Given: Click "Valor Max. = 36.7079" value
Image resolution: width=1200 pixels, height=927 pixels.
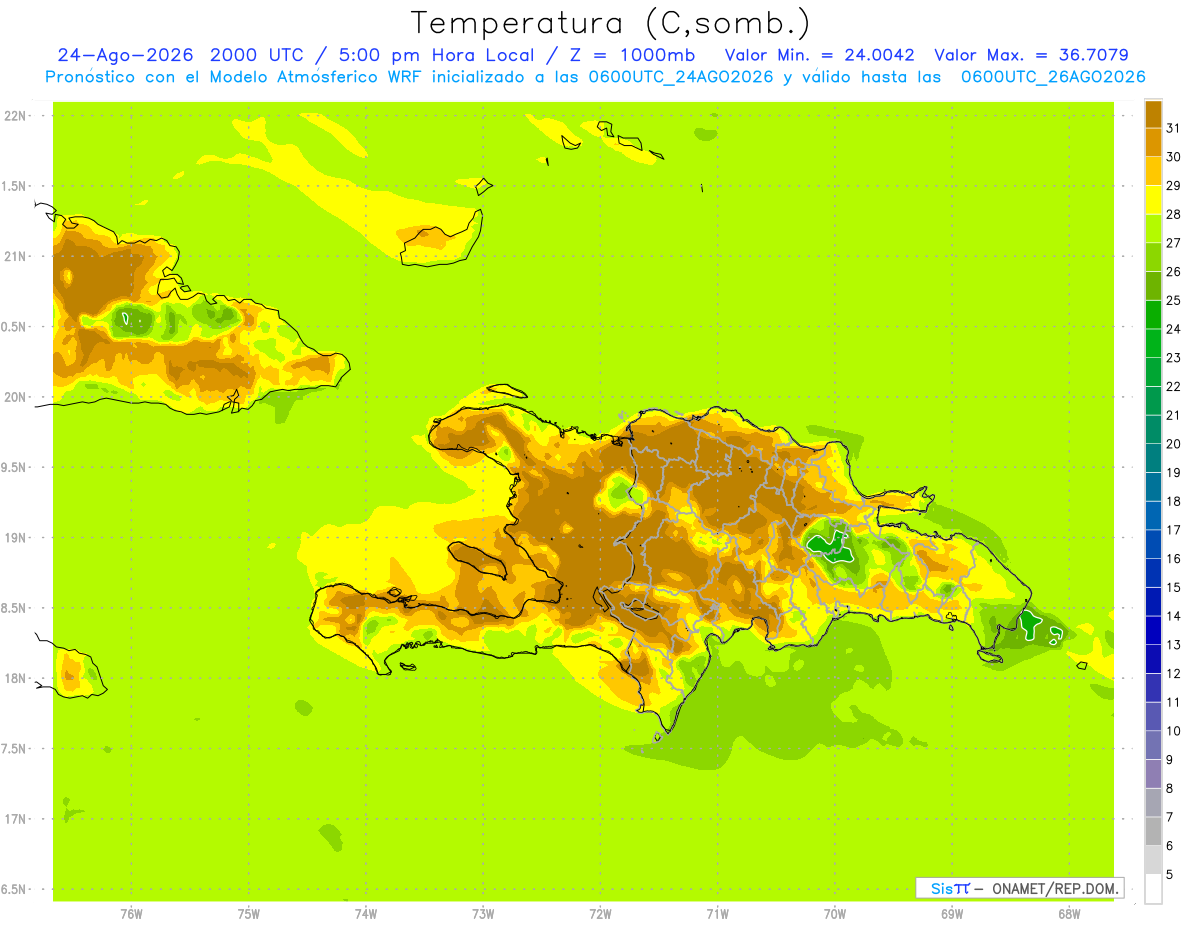Looking at the screenshot, I should pyautogui.click(x=1031, y=55).
